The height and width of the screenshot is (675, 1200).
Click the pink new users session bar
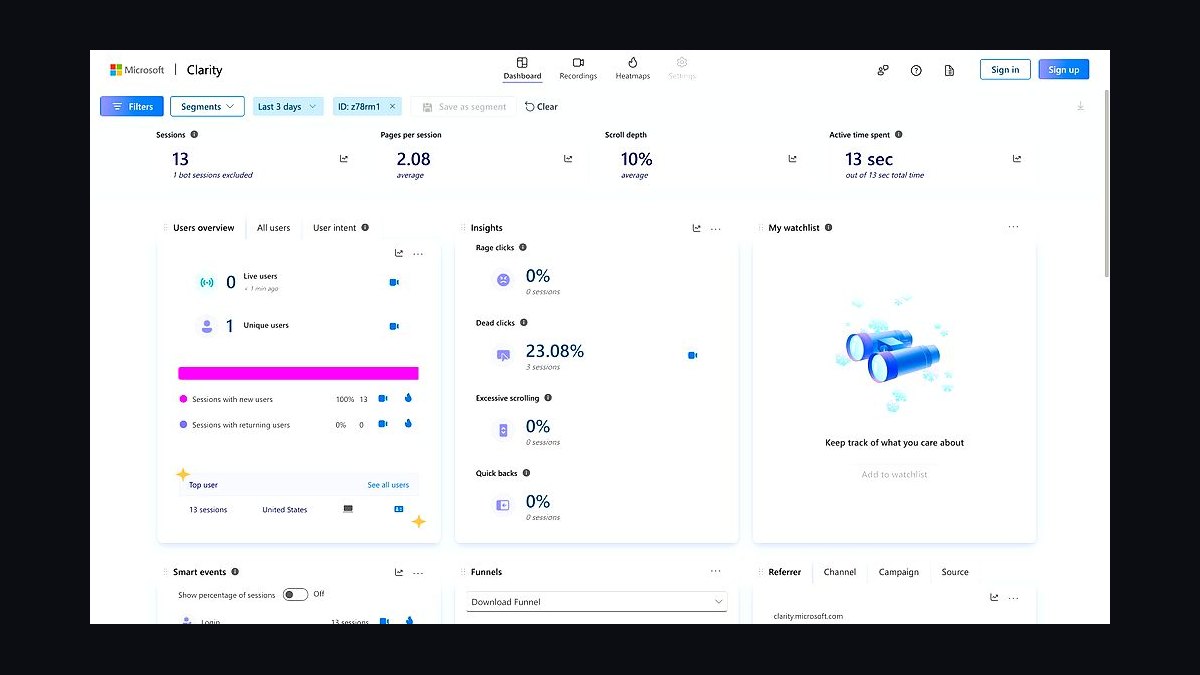point(298,373)
